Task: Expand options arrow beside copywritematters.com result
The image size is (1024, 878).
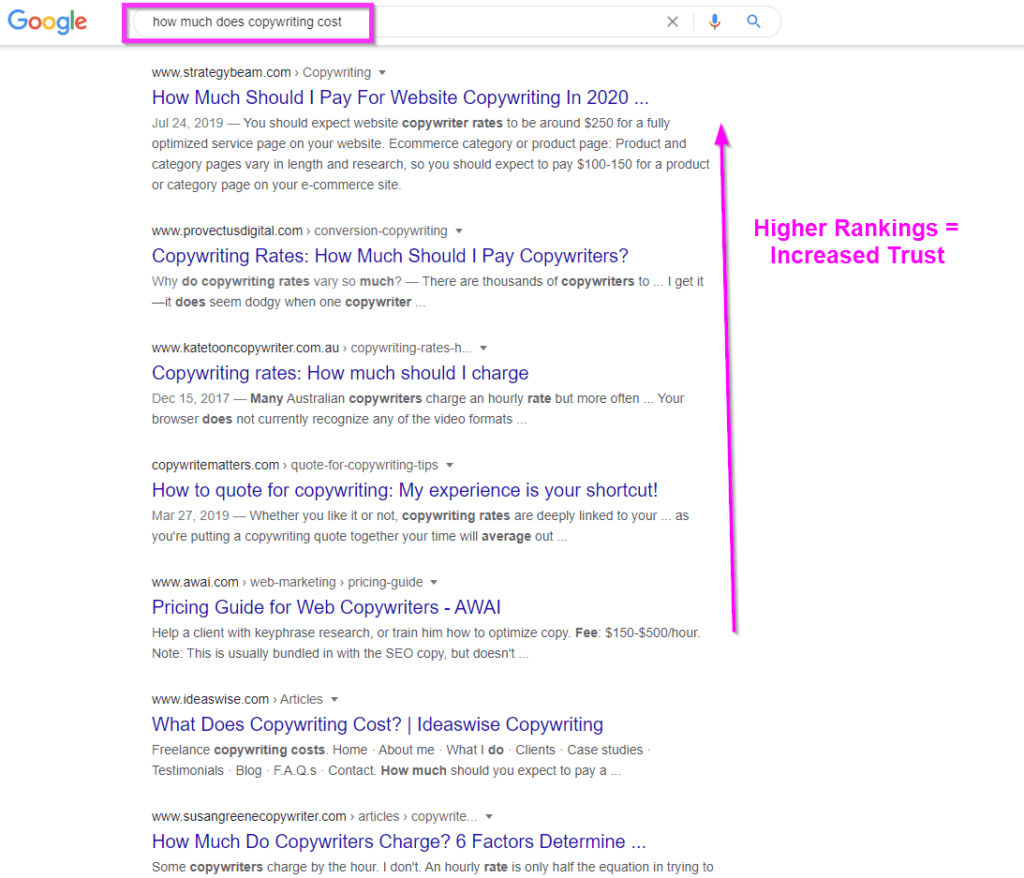Action: (x=449, y=465)
